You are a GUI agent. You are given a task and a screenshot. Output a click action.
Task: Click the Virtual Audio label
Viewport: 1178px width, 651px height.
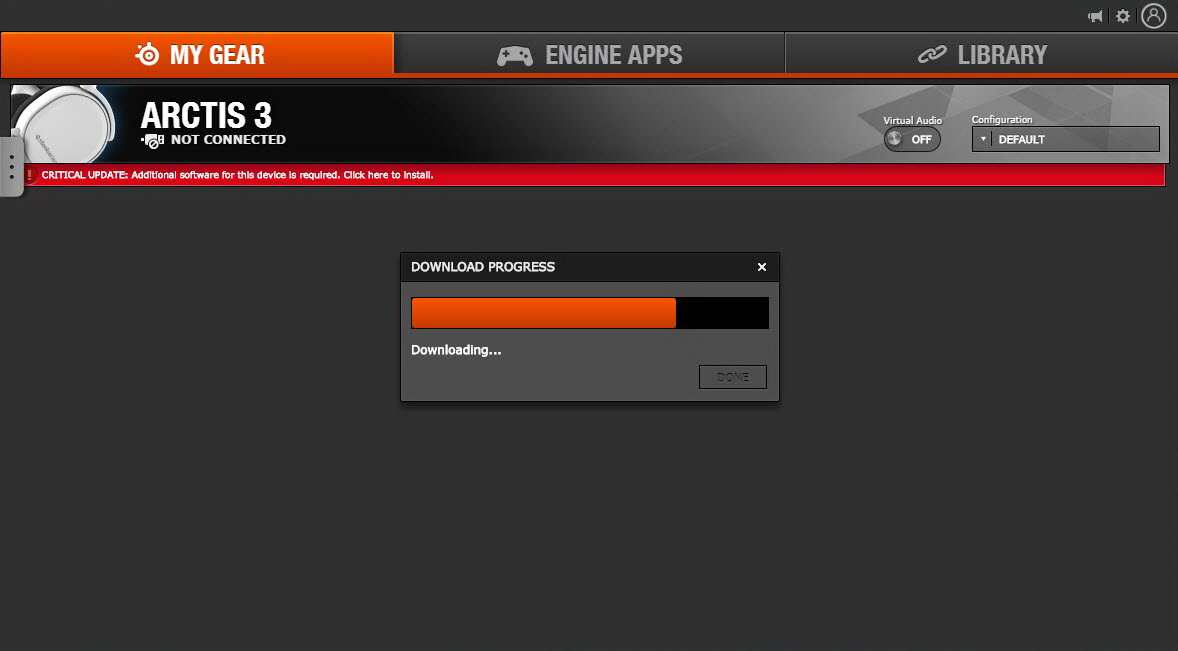[x=912, y=120]
